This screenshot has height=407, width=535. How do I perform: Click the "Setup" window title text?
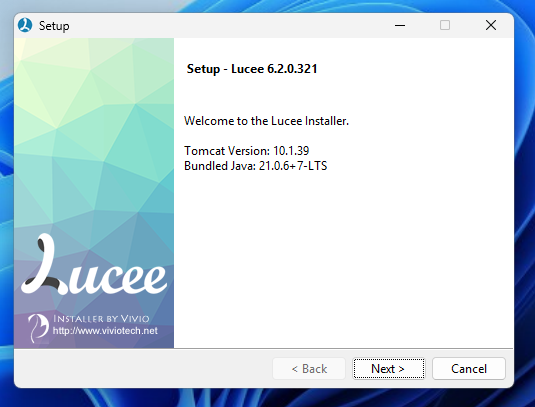54,26
